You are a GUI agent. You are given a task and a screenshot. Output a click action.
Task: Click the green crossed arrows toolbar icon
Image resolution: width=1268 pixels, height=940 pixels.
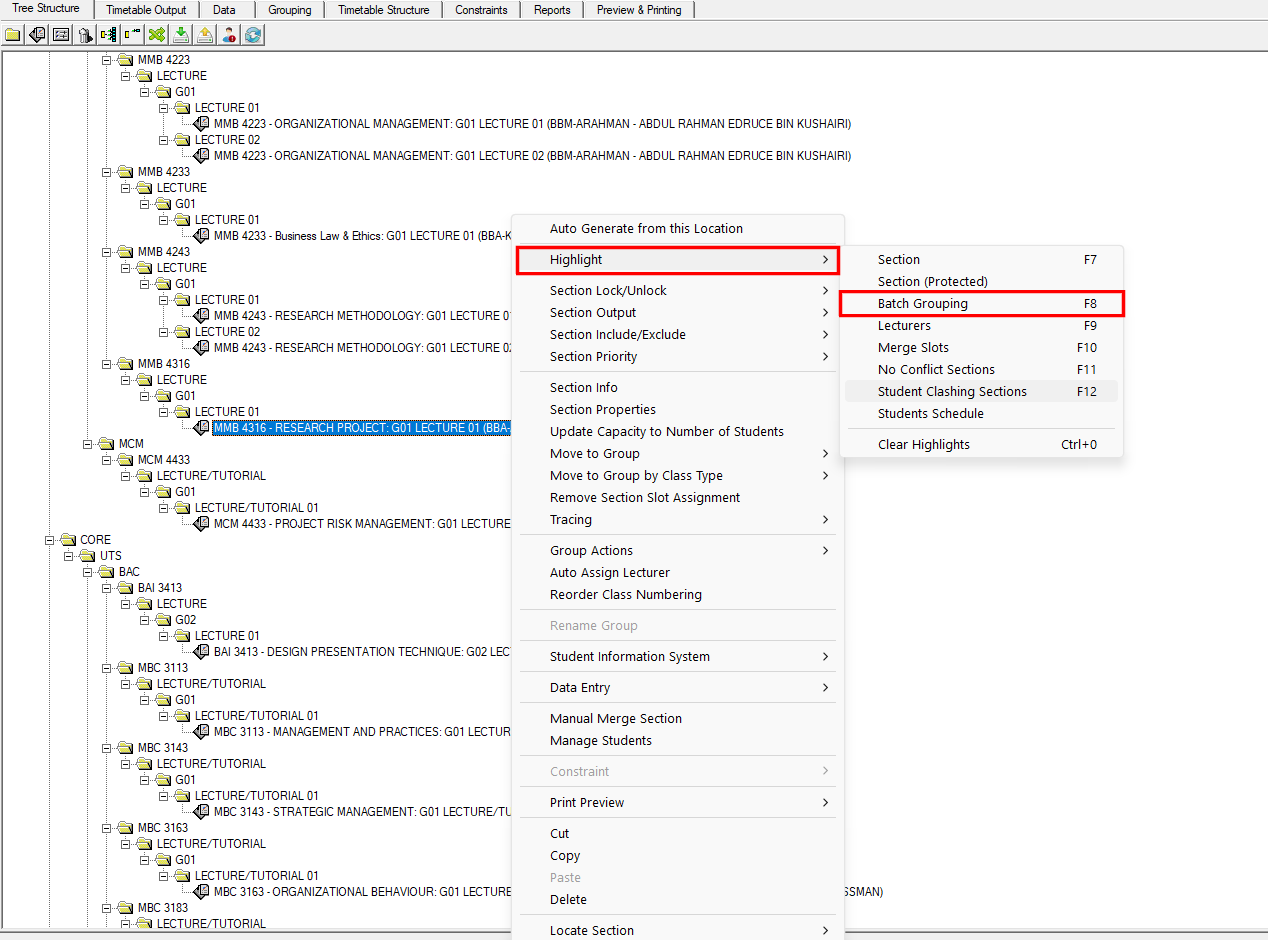157,35
